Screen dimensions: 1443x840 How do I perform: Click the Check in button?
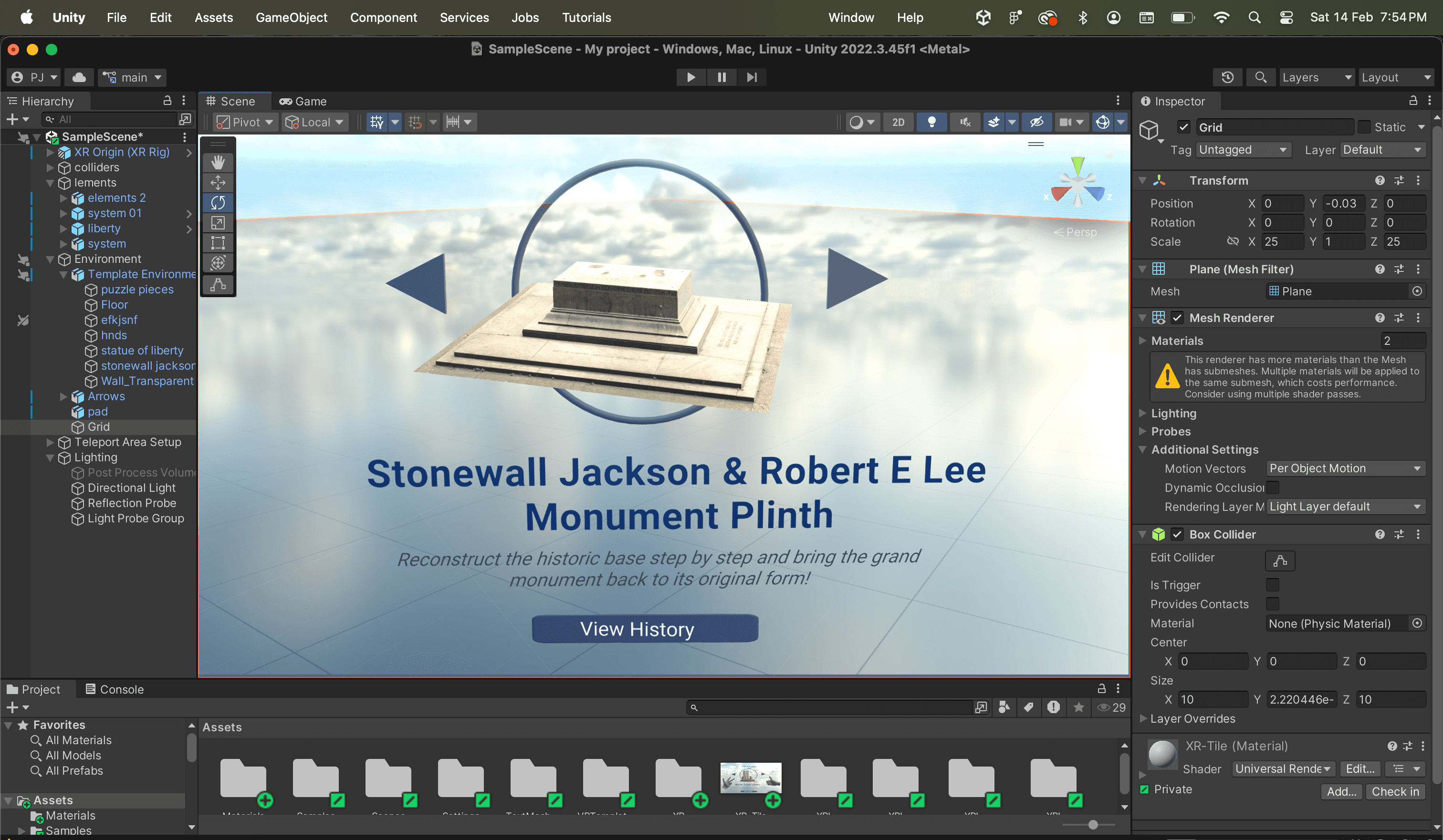(1395, 791)
